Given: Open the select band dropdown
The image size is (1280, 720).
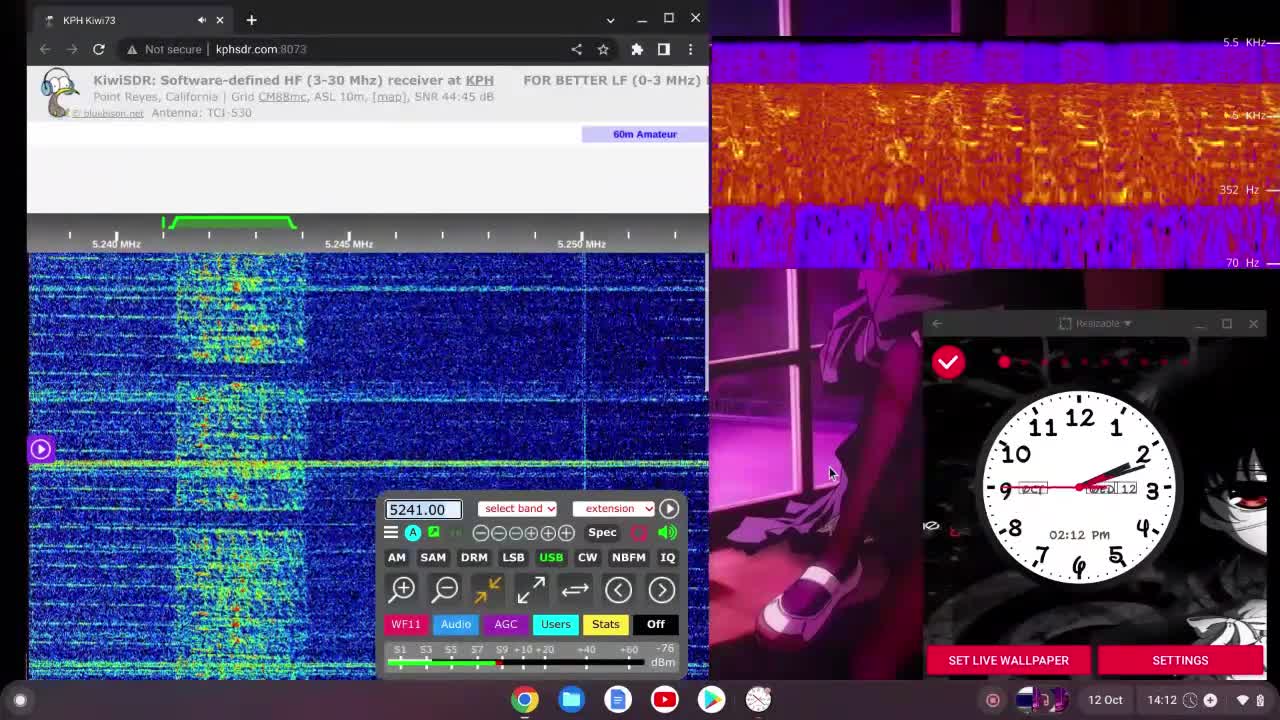Looking at the screenshot, I should click(518, 509).
